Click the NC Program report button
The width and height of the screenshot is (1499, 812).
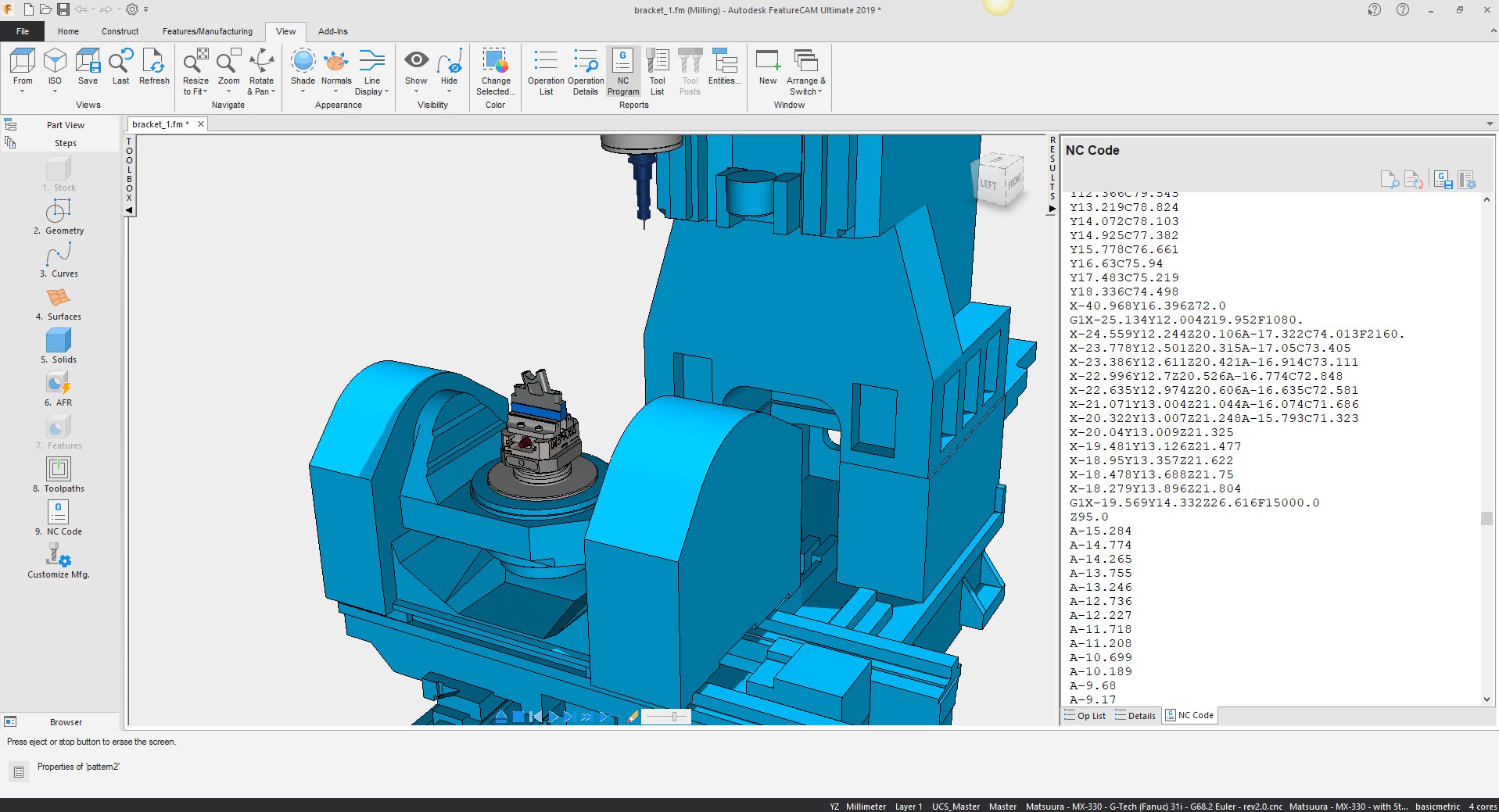click(623, 71)
